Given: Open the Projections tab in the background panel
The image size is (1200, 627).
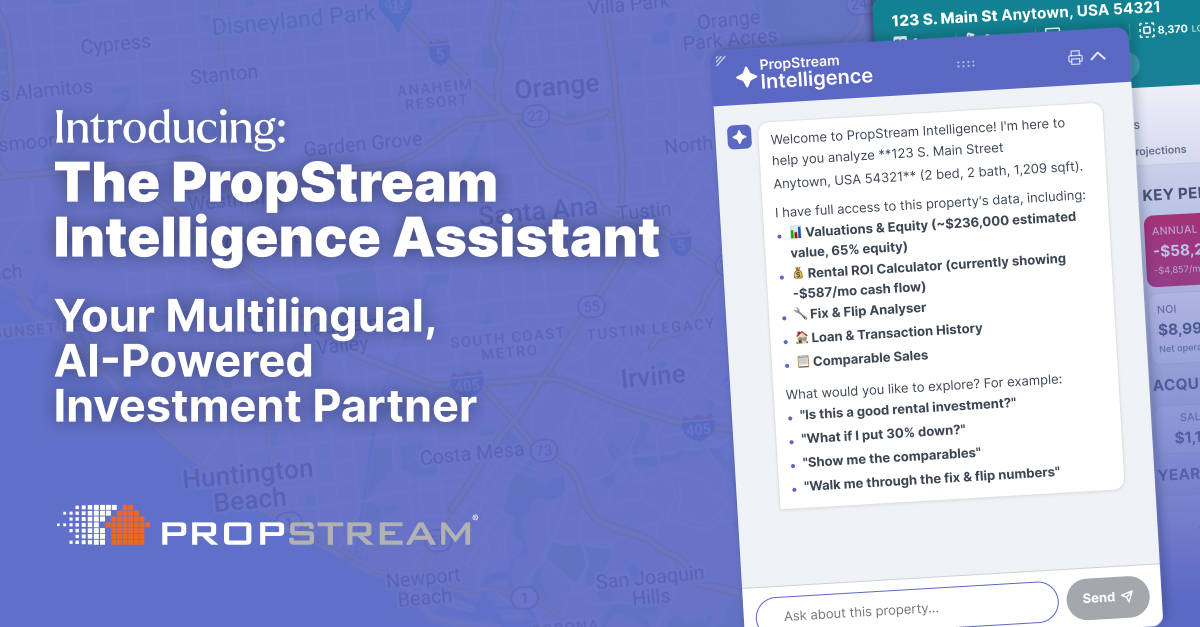Looking at the screenshot, I should click(x=1160, y=150).
